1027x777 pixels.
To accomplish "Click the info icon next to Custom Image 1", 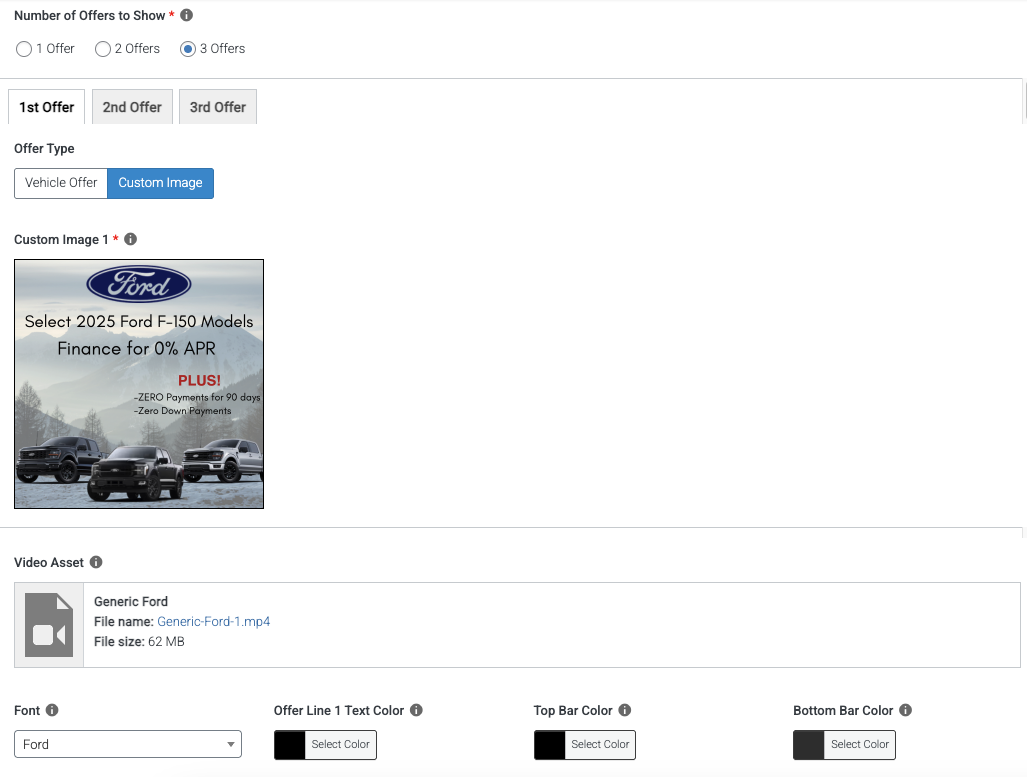I will [x=130, y=239].
